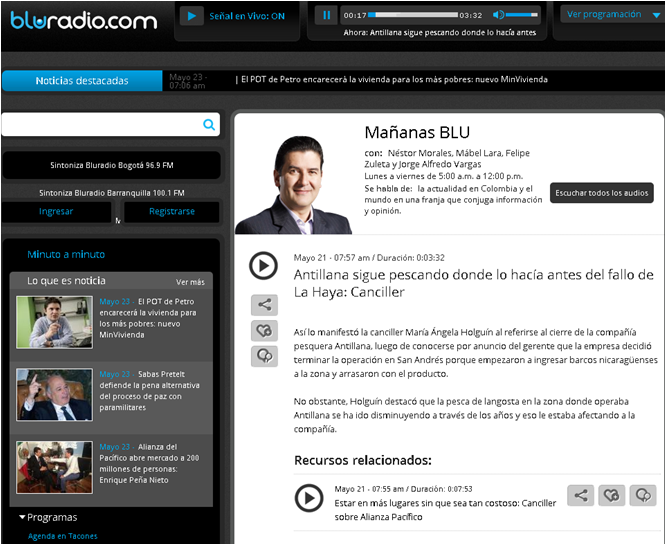This screenshot has width=666, height=545.
Task: Click the Mañanas BLU program title
Action: [x=417, y=133]
